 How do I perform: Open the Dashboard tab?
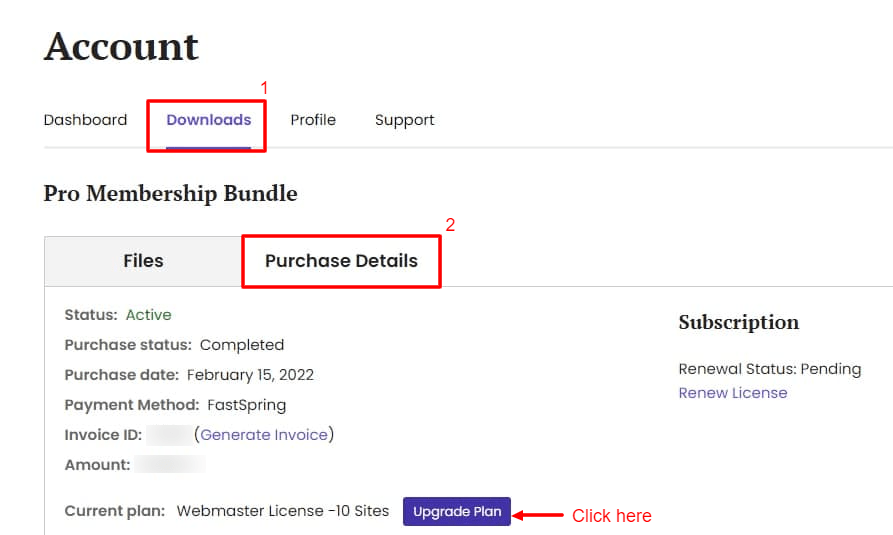(85, 120)
